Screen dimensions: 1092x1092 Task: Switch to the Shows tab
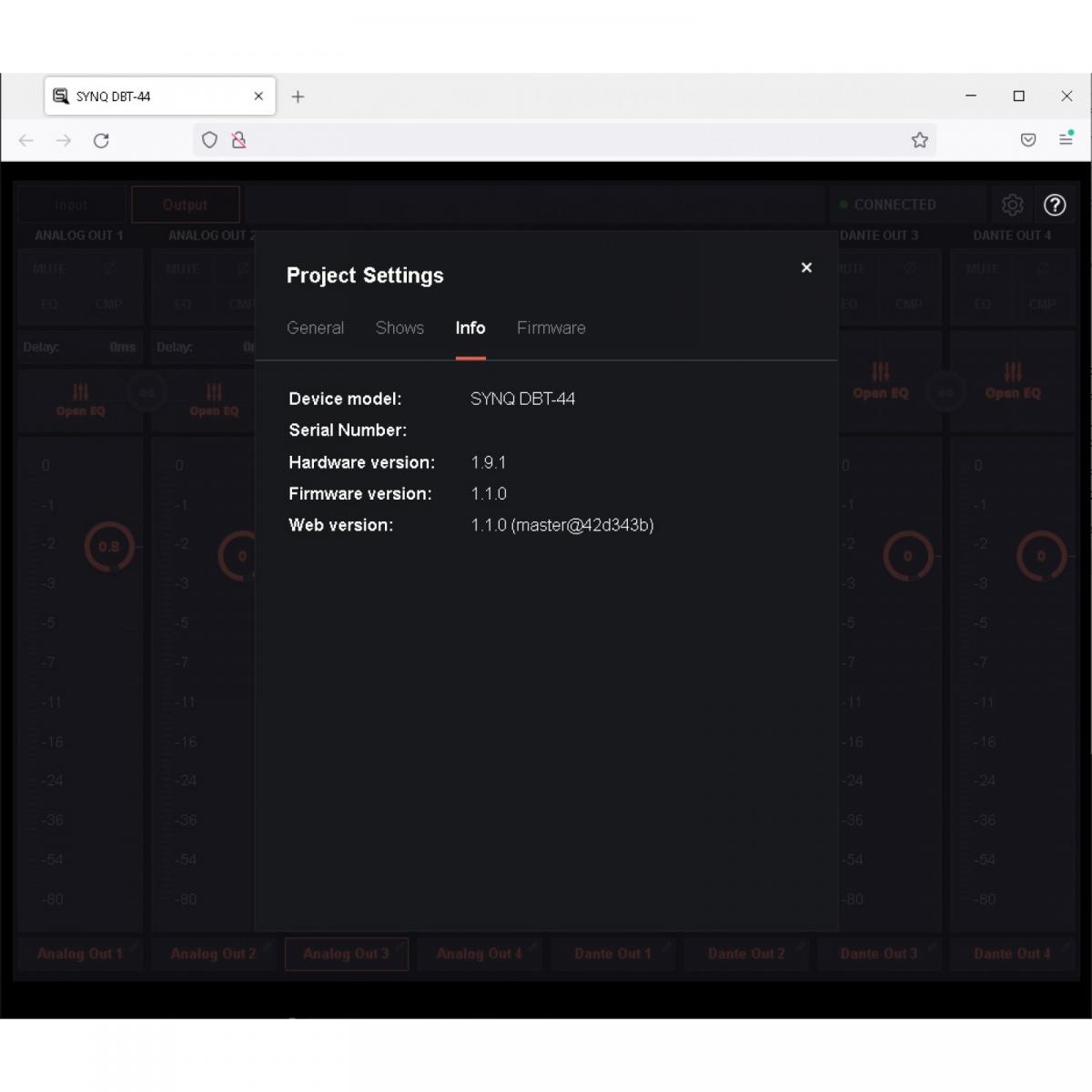pyautogui.click(x=399, y=328)
